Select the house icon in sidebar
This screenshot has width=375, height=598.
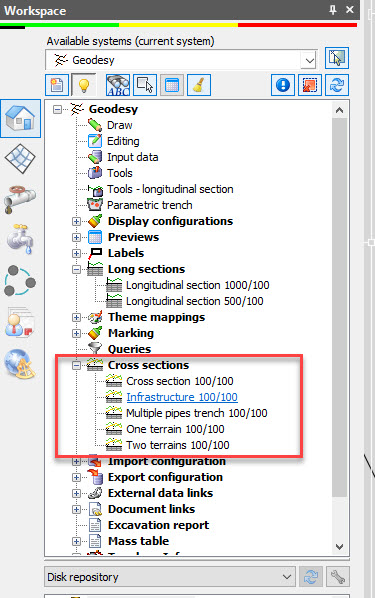tap(21, 119)
